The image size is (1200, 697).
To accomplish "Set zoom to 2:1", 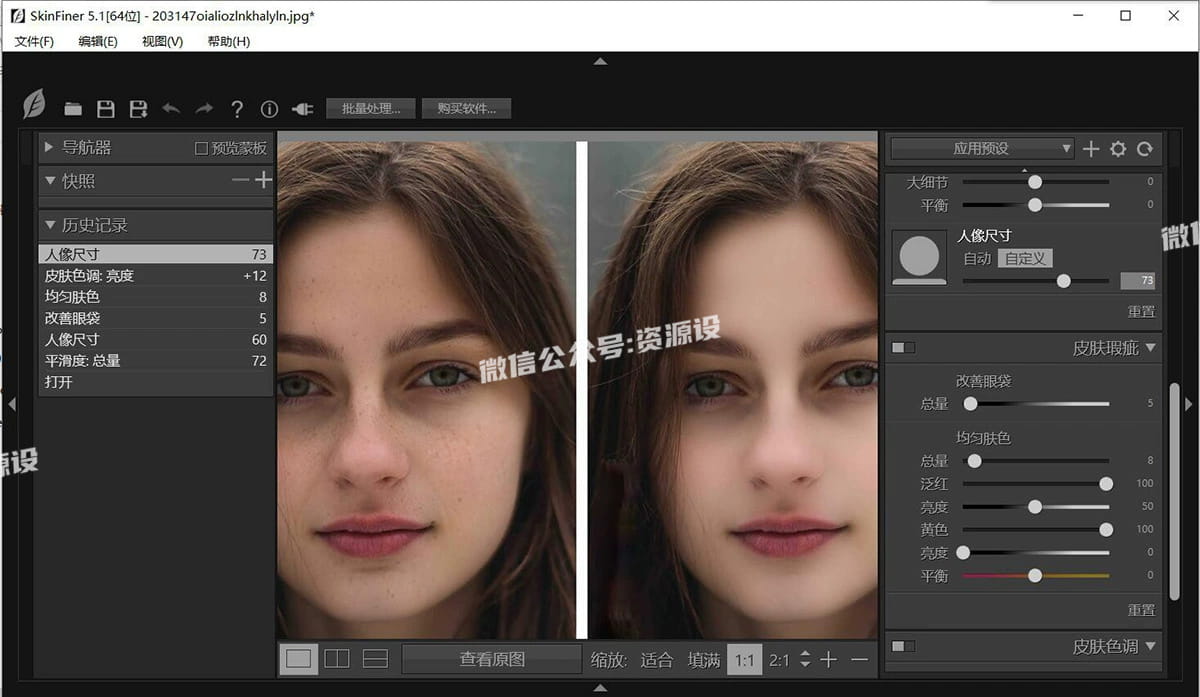I will [779, 660].
